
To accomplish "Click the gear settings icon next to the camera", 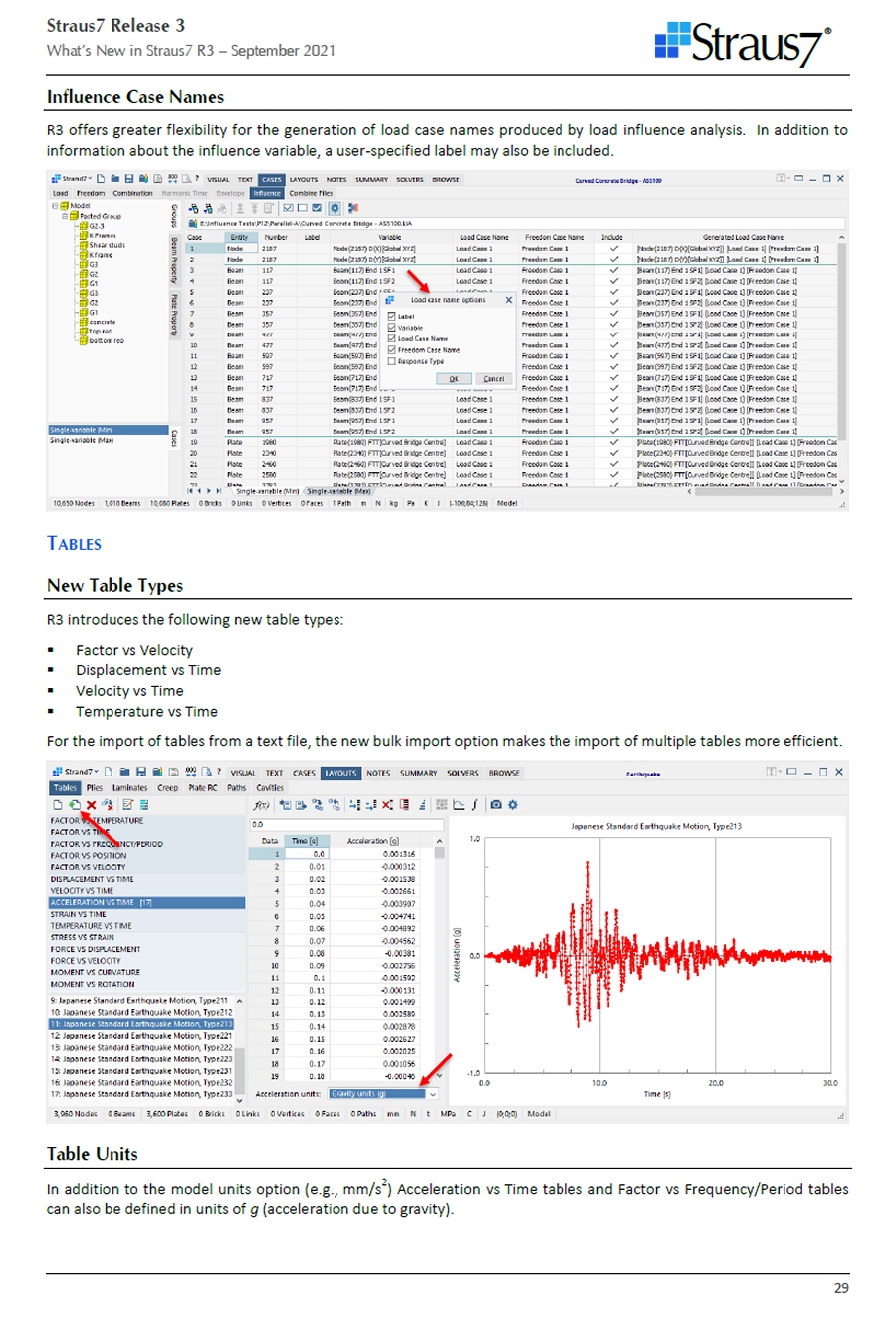I will coord(512,804).
